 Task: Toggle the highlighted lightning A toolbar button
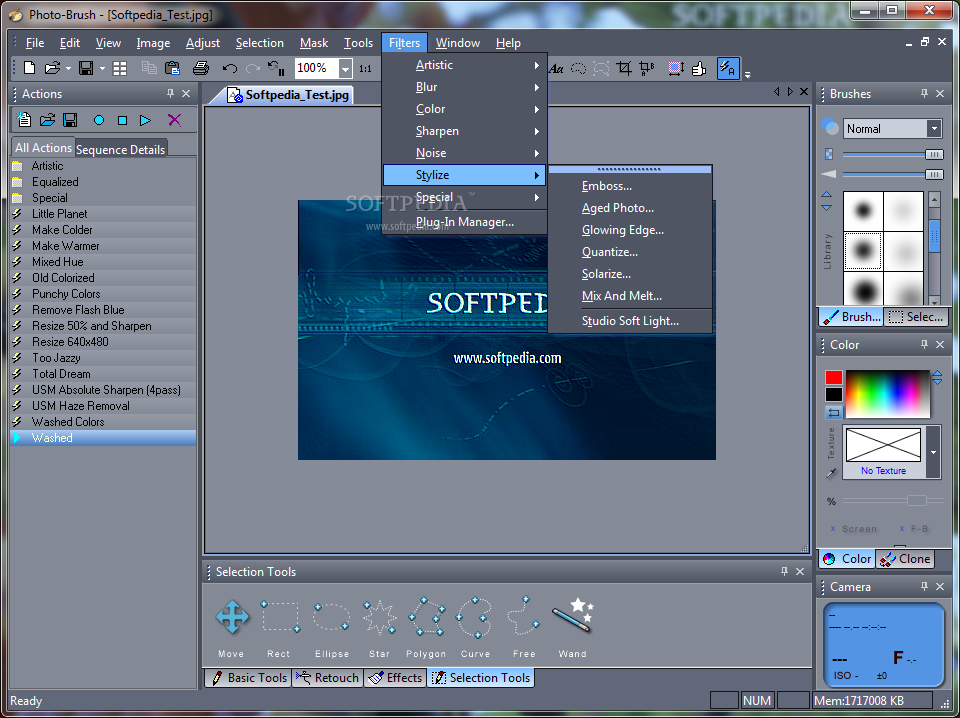point(728,68)
